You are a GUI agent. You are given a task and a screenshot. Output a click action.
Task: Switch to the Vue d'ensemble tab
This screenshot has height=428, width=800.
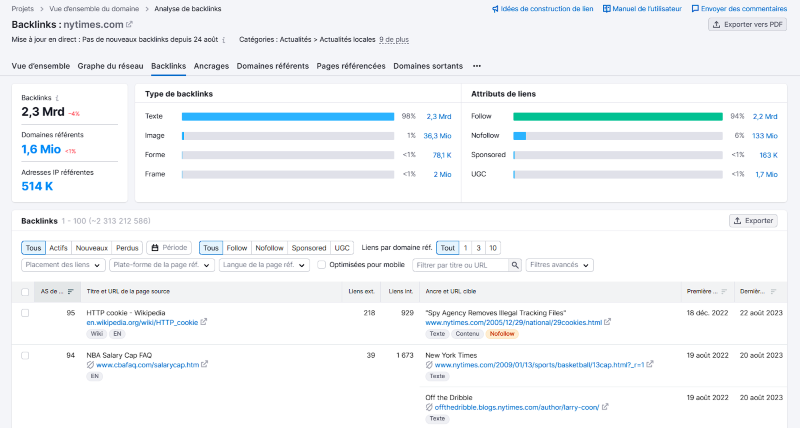(41, 66)
